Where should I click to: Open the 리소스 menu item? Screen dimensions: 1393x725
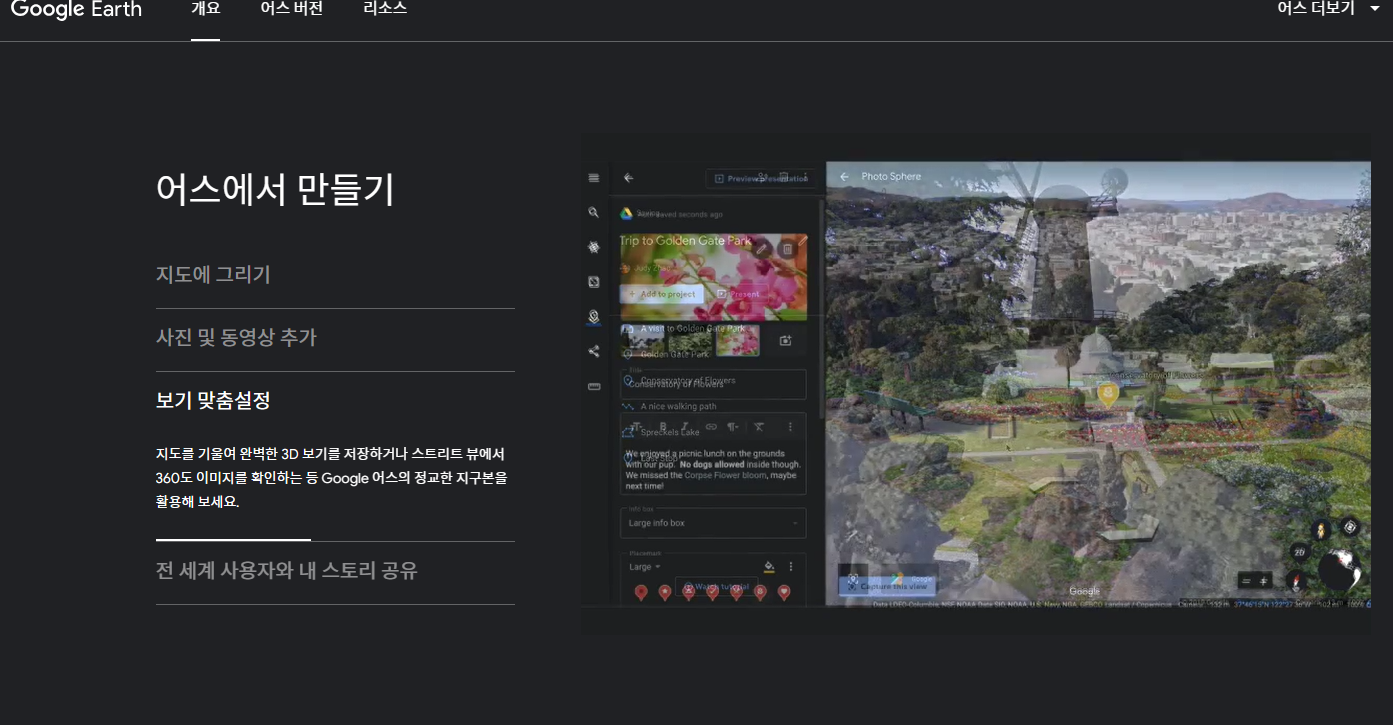tap(385, 9)
